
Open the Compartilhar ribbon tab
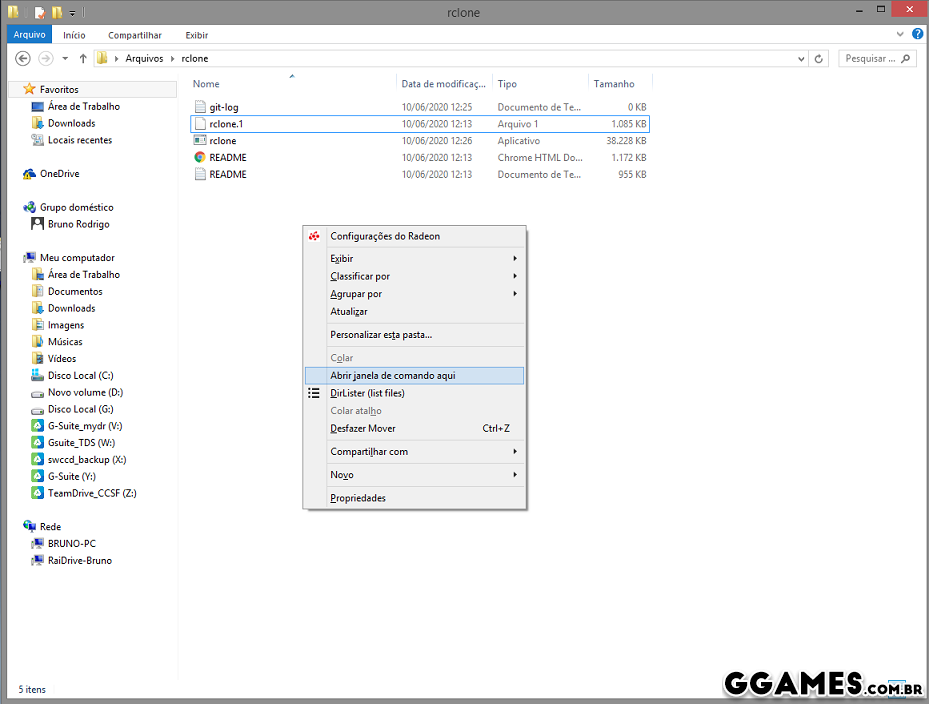(134, 35)
